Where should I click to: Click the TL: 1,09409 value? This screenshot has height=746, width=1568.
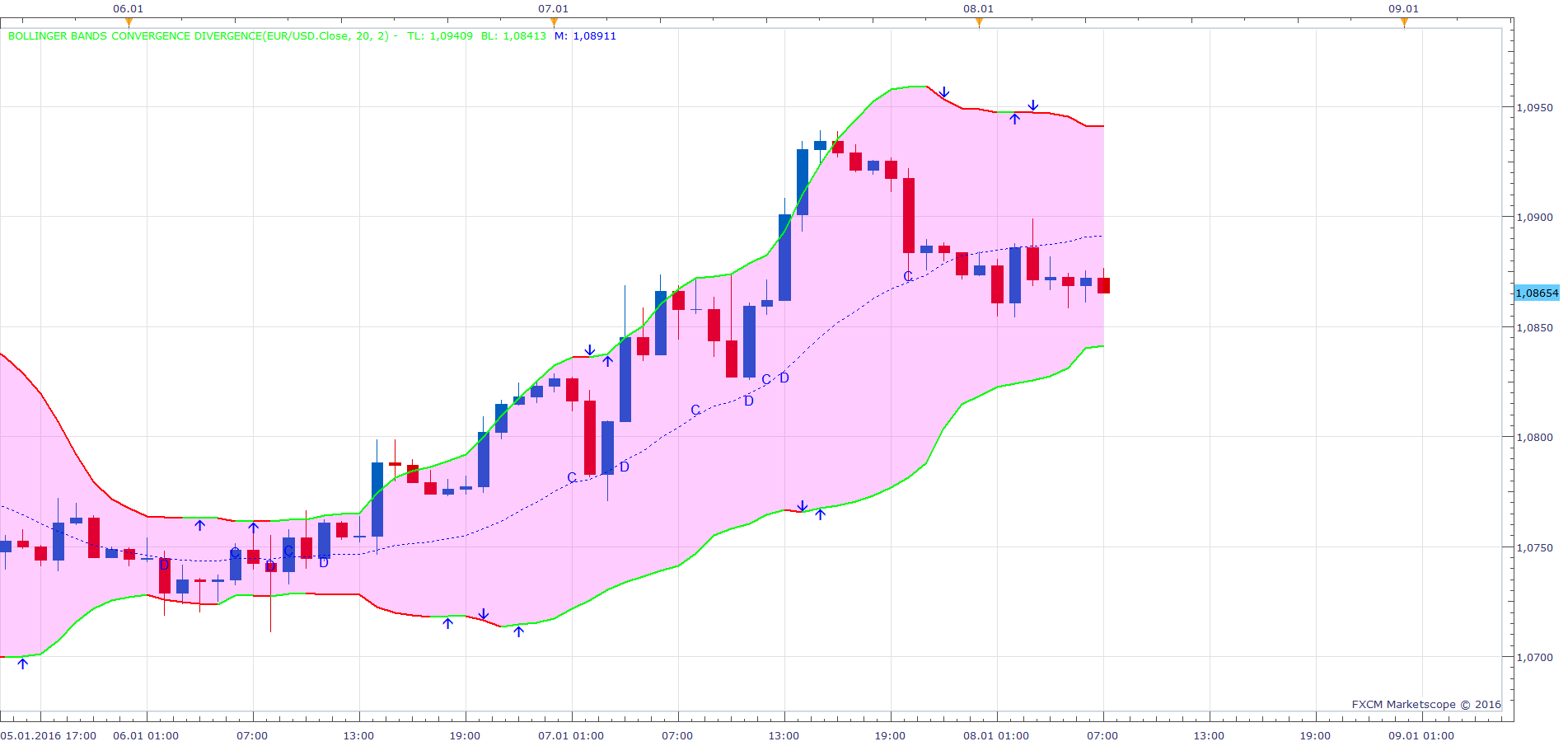pos(440,36)
